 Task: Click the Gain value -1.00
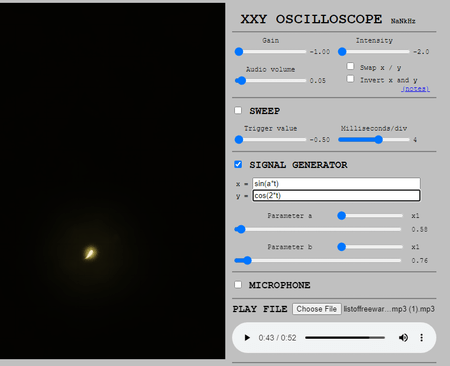(x=320, y=52)
